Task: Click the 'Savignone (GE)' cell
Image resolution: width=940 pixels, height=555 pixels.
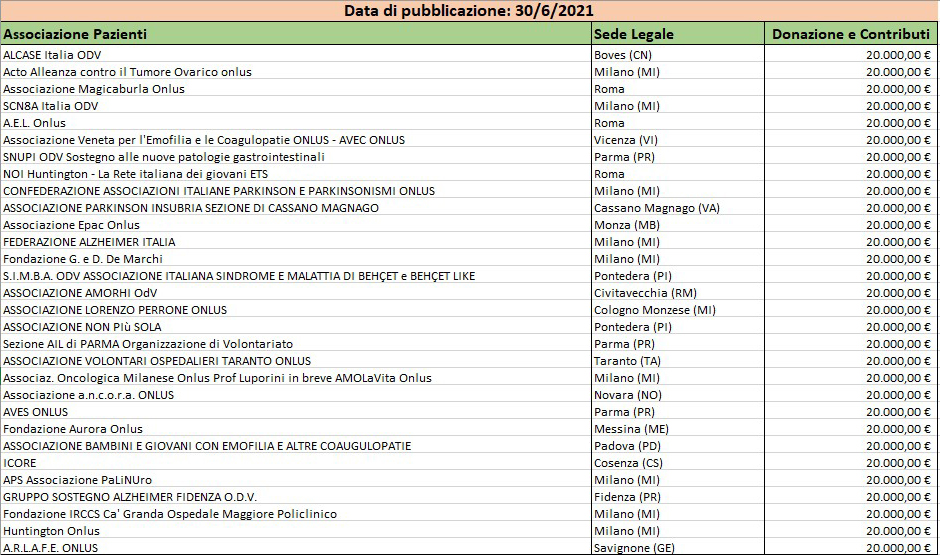Action: (x=678, y=547)
